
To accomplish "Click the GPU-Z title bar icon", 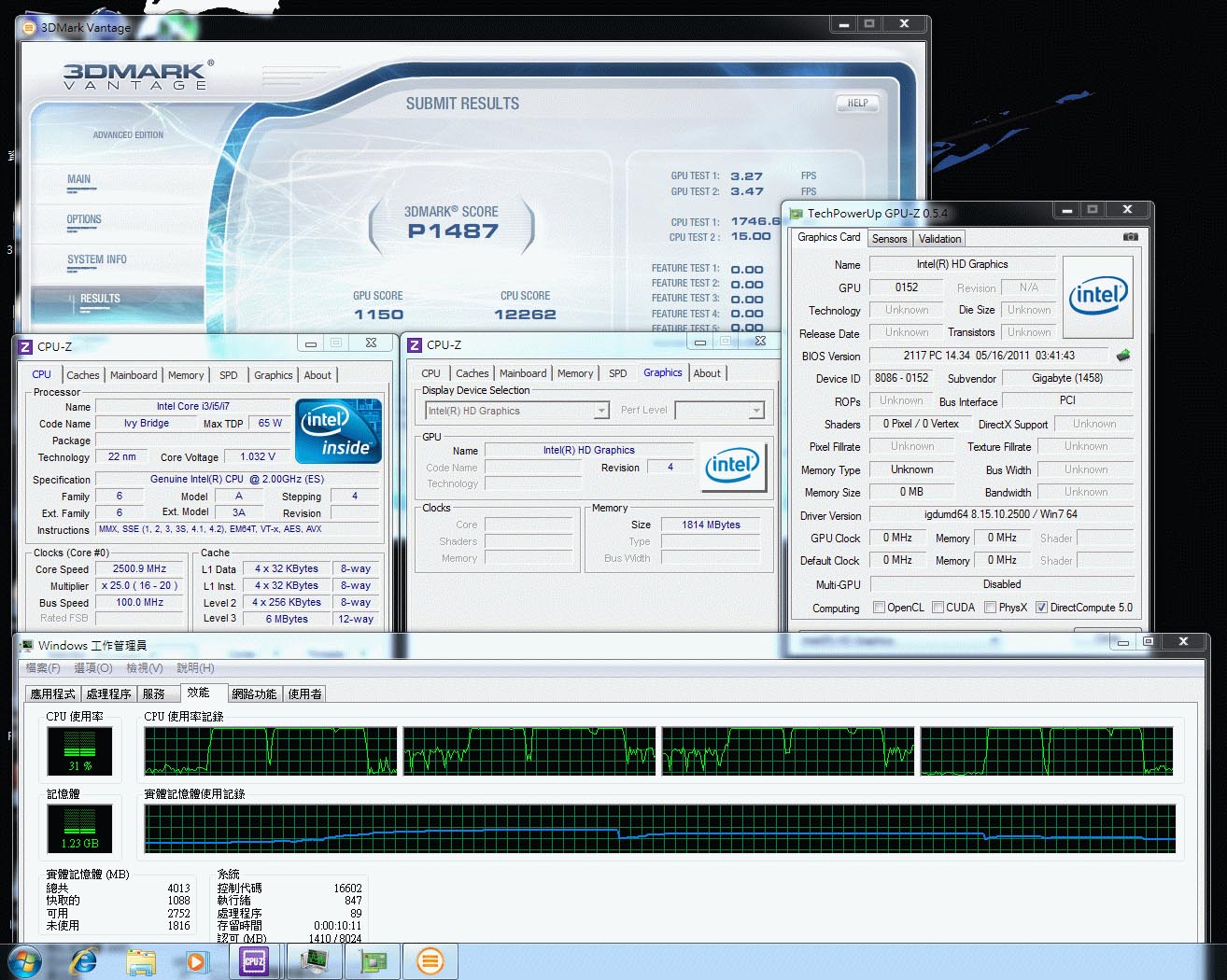I will point(797,214).
